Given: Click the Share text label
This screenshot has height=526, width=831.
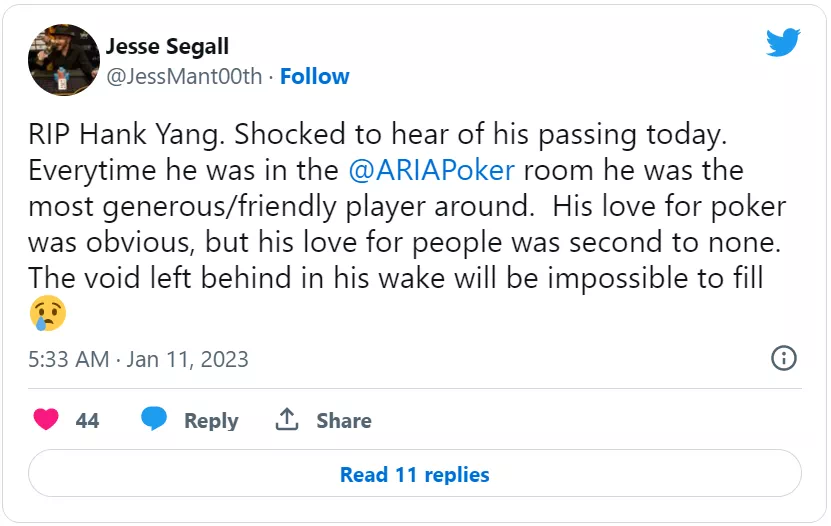Looking at the screenshot, I should 344,421.
